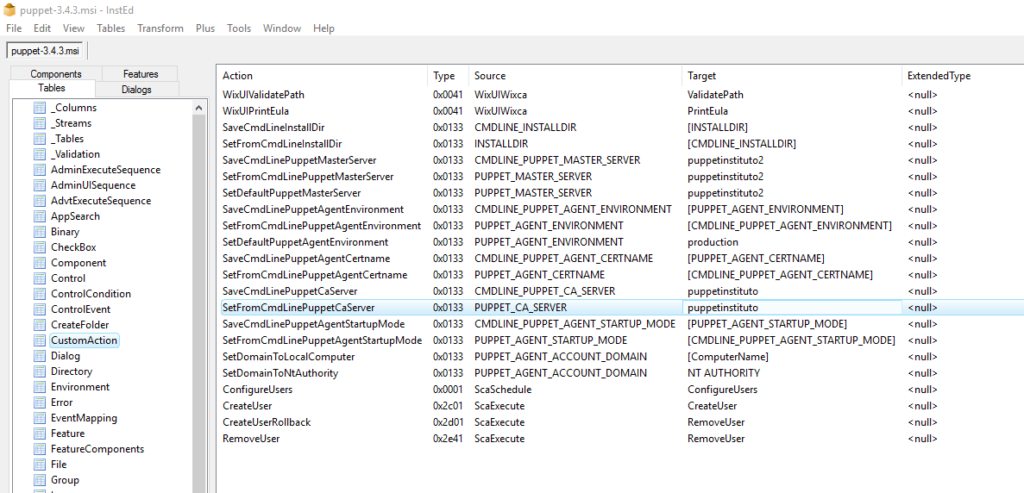Open the File menu
The image size is (1024, 493).
pos(14,28)
